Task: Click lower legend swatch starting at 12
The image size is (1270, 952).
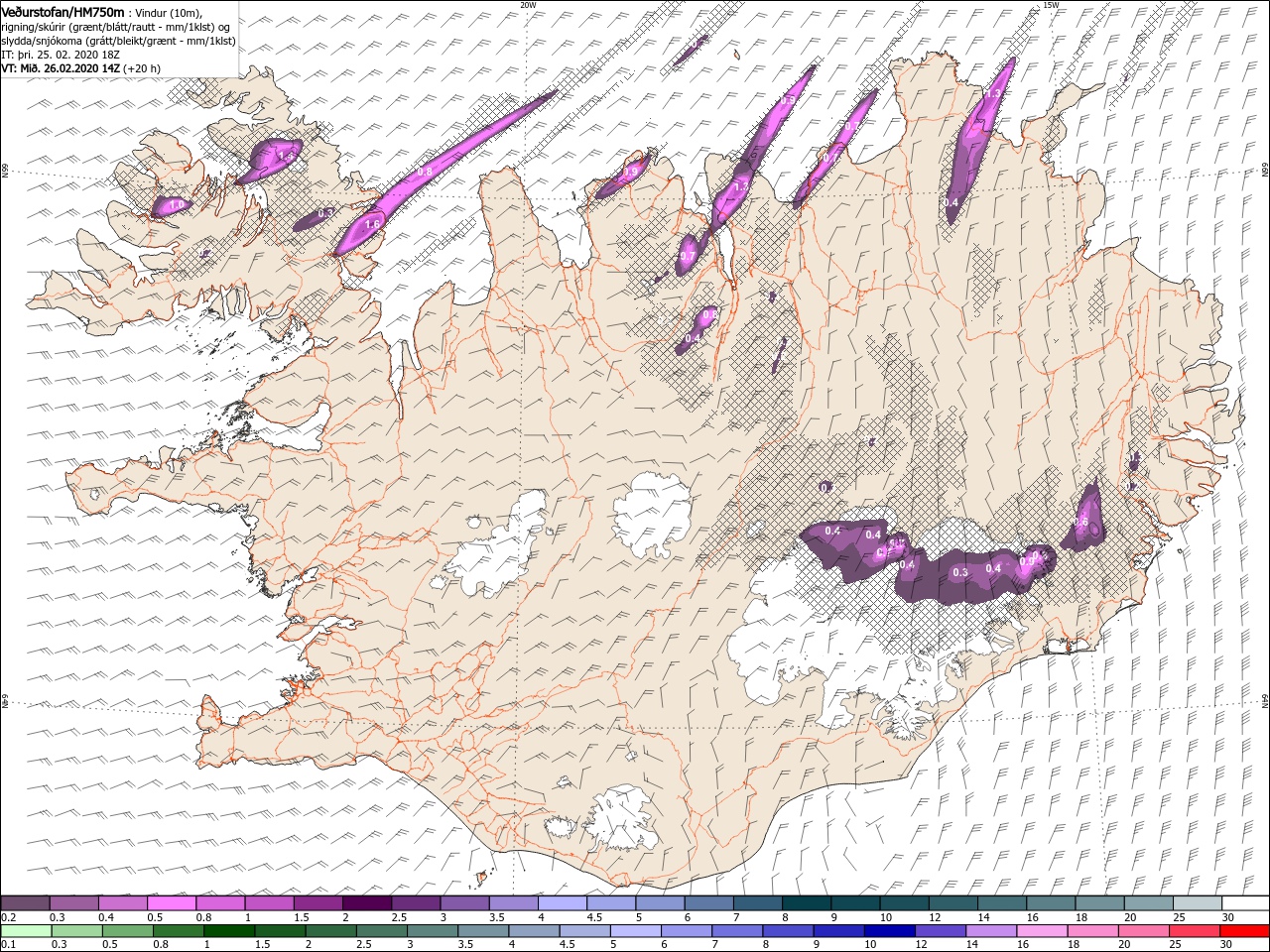Action: tap(940, 931)
